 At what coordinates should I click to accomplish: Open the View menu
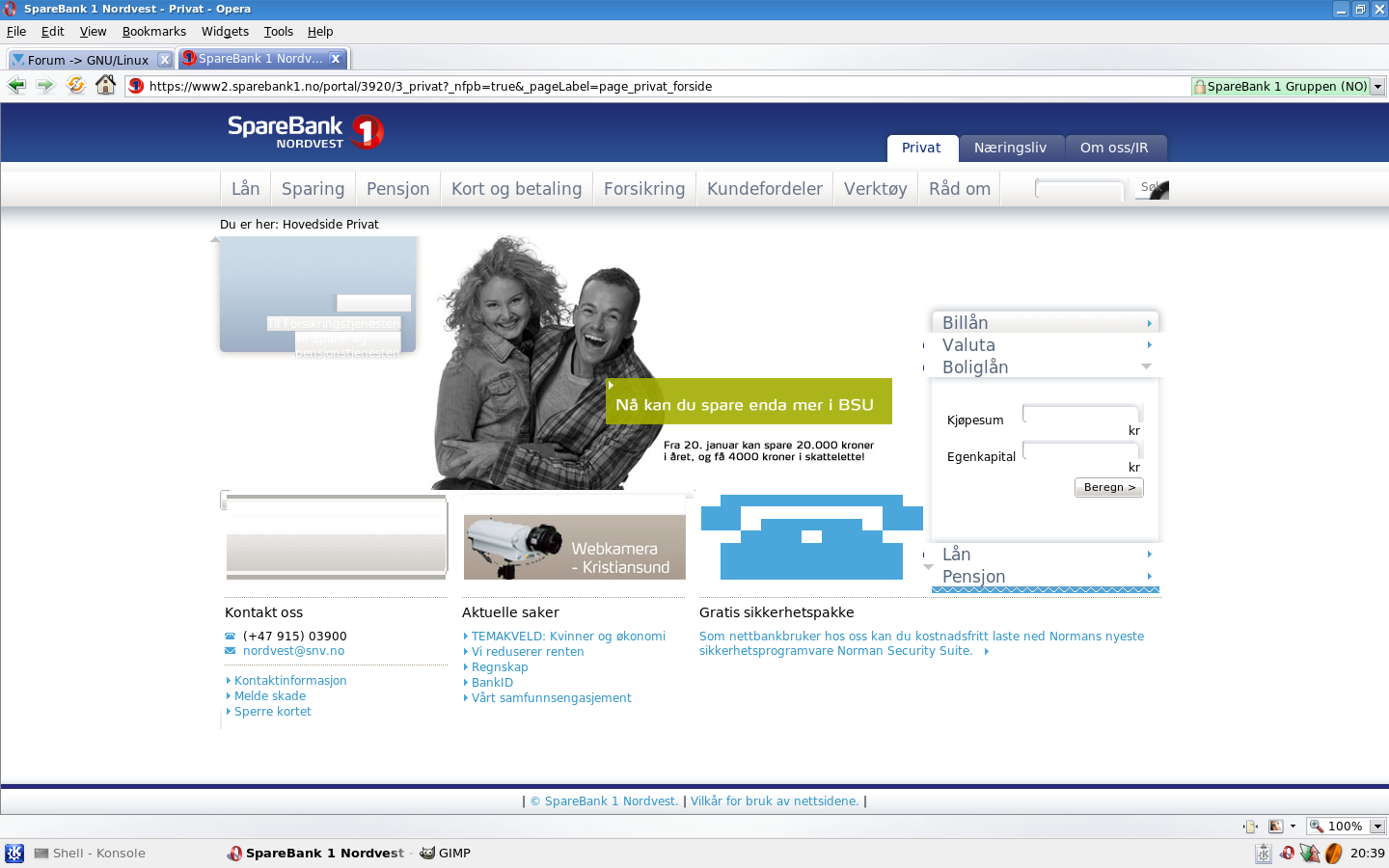(94, 32)
